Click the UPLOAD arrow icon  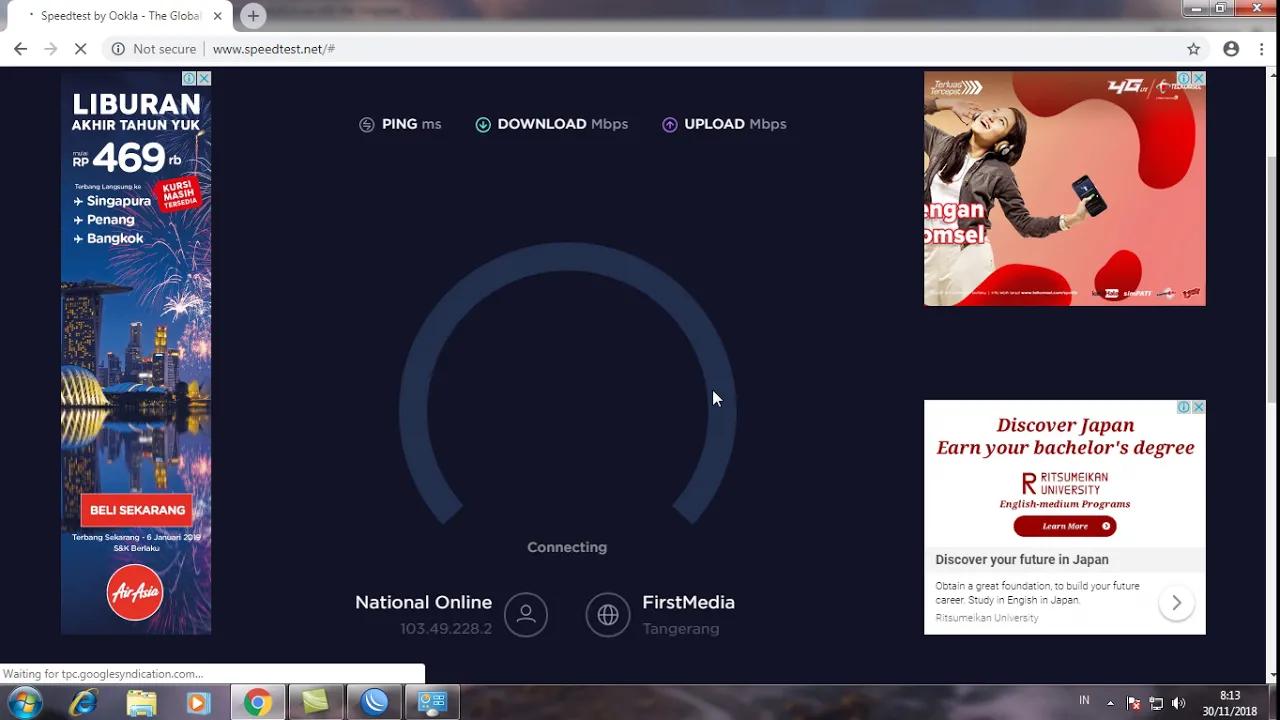[x=670, y=125]
